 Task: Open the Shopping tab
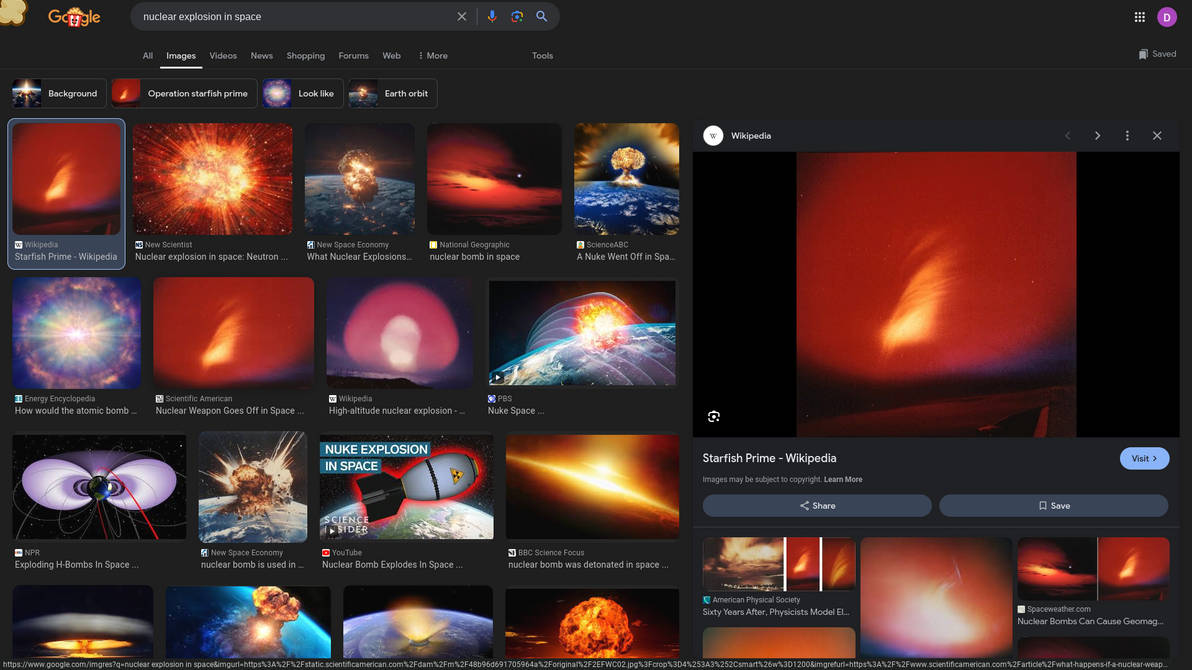point(306,56)
